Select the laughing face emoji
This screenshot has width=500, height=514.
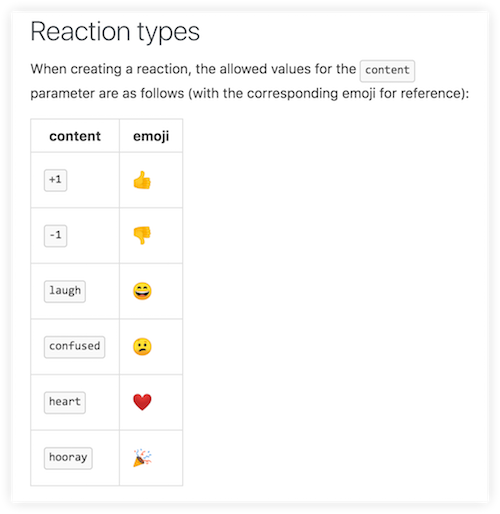(142, 291)
